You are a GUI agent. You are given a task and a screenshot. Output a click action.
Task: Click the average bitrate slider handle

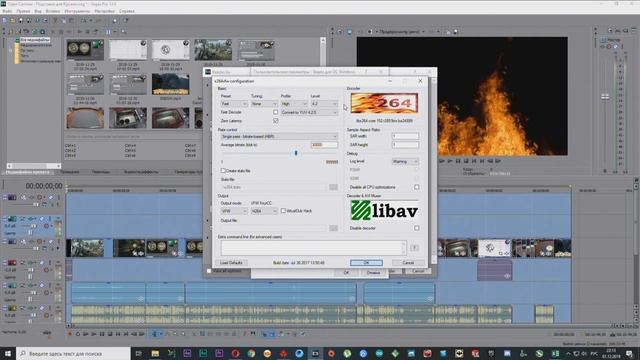coord(296,153)
